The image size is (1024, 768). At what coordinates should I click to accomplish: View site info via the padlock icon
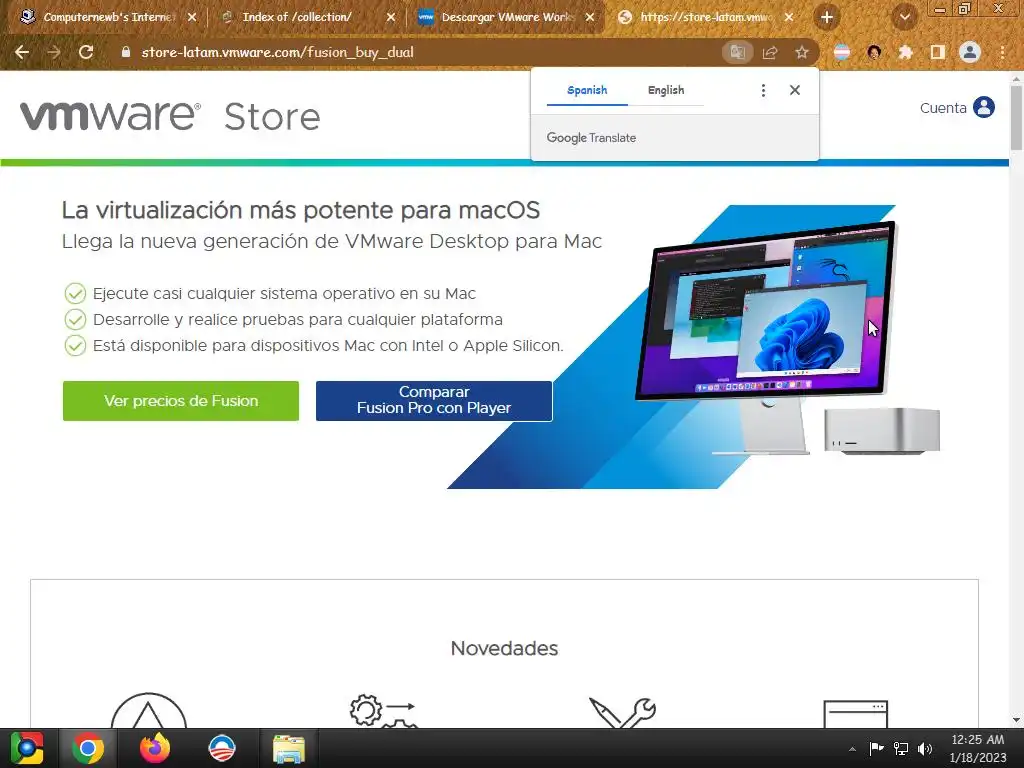[x=126, y=52]
